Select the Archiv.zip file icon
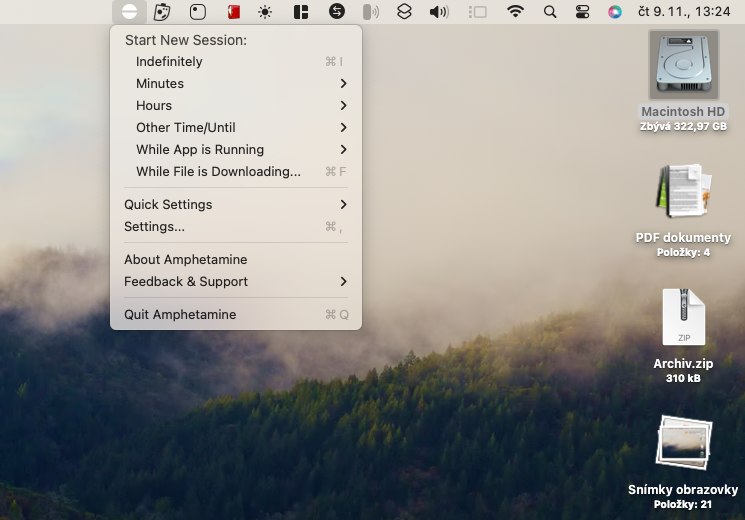The image size is (745, 520). (x=684, y=317)
